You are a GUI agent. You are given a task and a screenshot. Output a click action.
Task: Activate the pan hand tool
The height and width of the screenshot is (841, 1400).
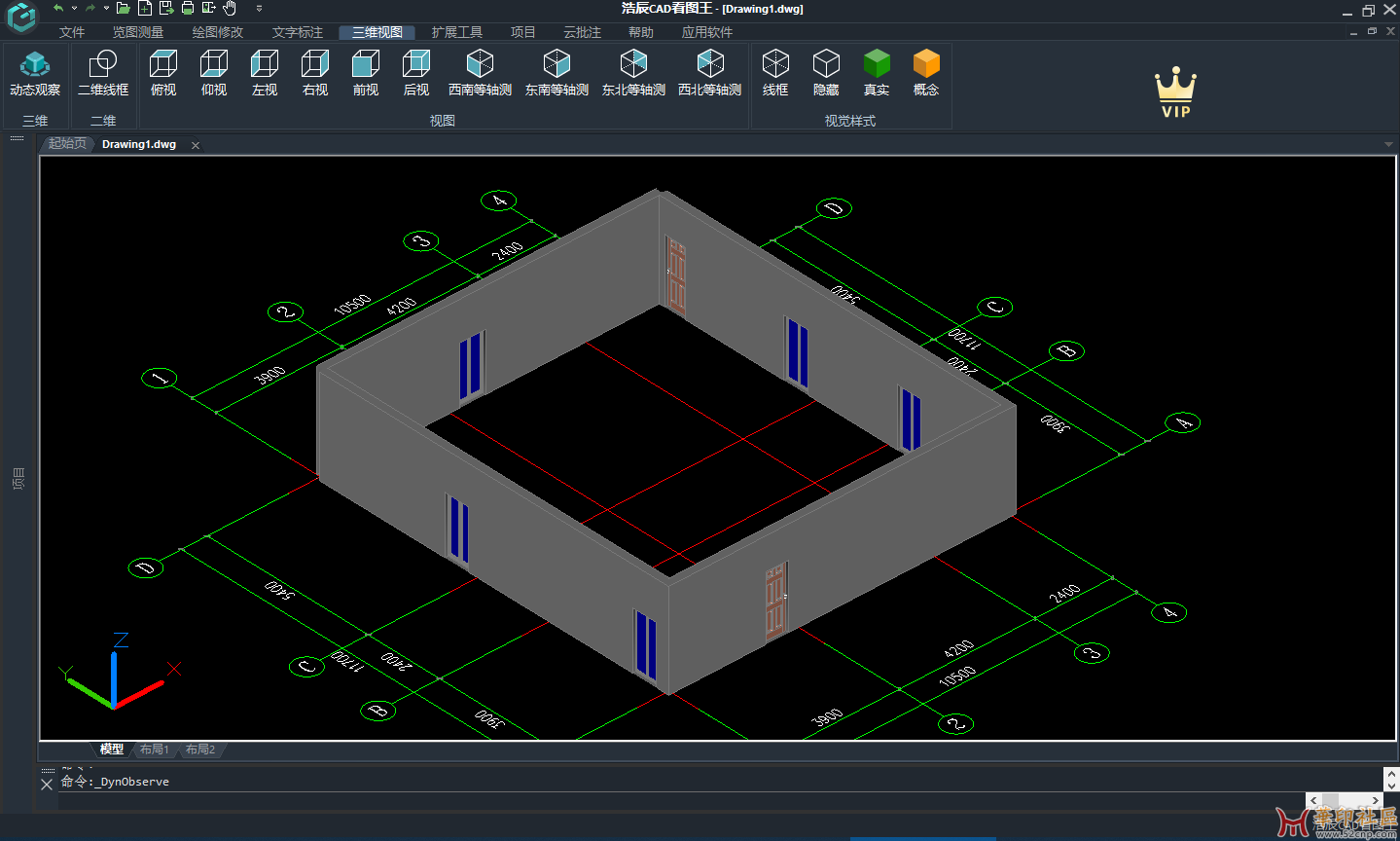pos(230,8)
